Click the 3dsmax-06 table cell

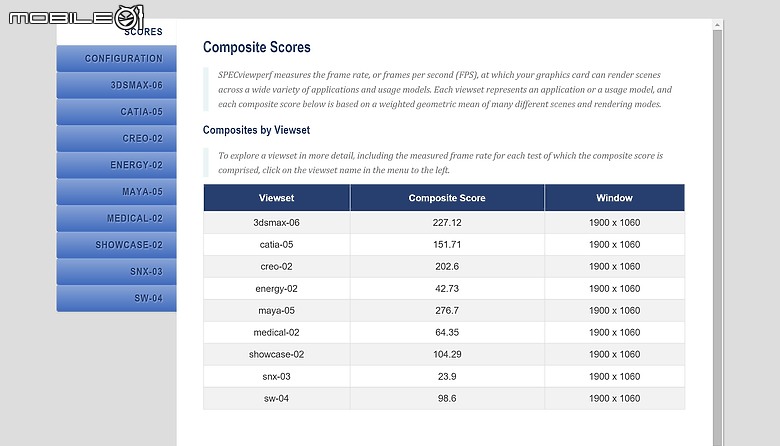tap(277, 223)
